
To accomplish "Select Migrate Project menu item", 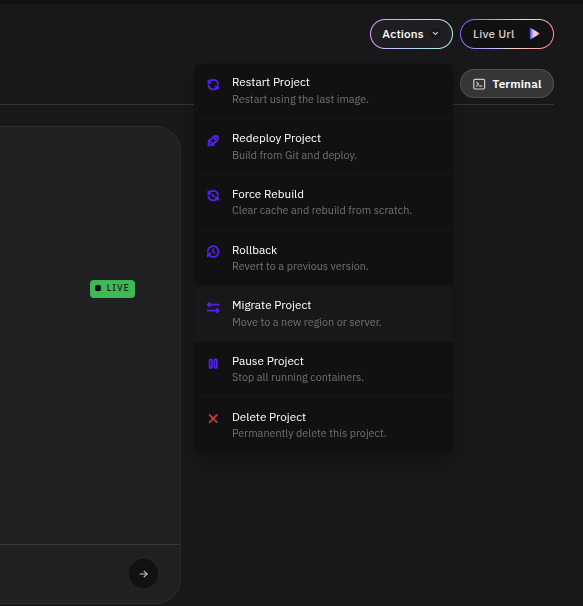I will (324, 313).
